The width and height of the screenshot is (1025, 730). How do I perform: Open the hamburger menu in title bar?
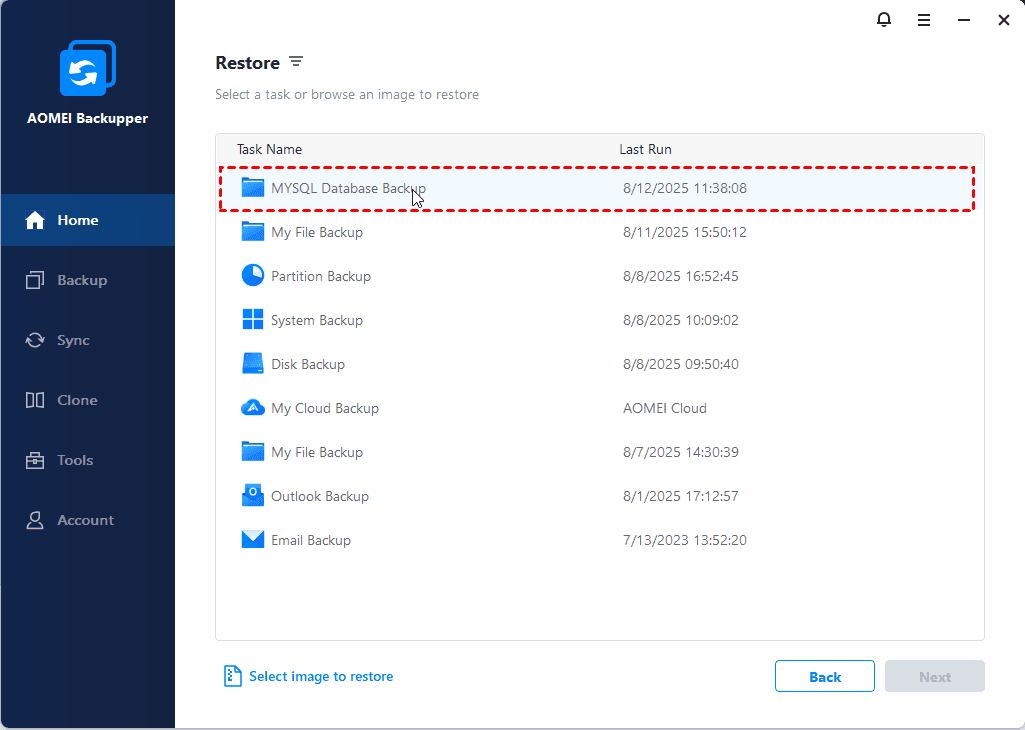click(x=924, y=20)
